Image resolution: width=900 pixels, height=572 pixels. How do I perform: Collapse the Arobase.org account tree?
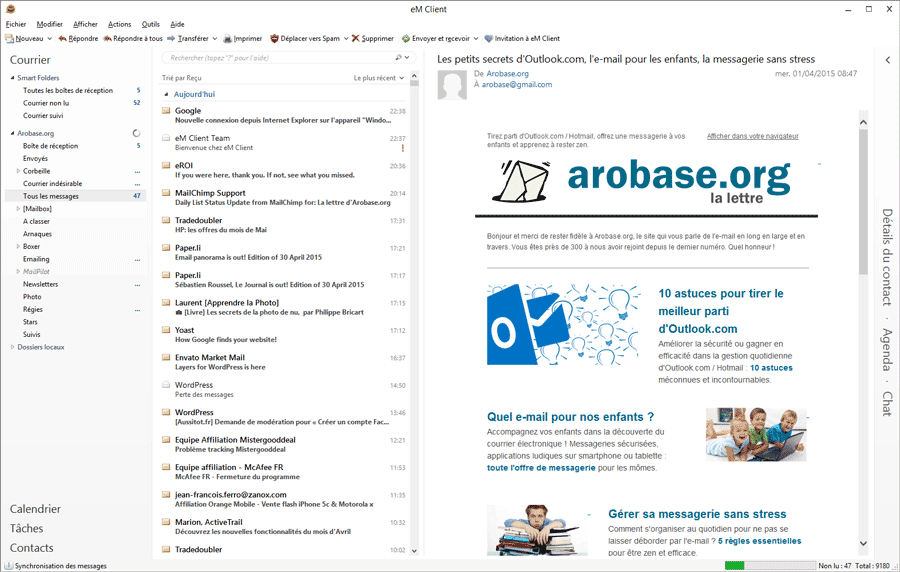pos(13,133)
